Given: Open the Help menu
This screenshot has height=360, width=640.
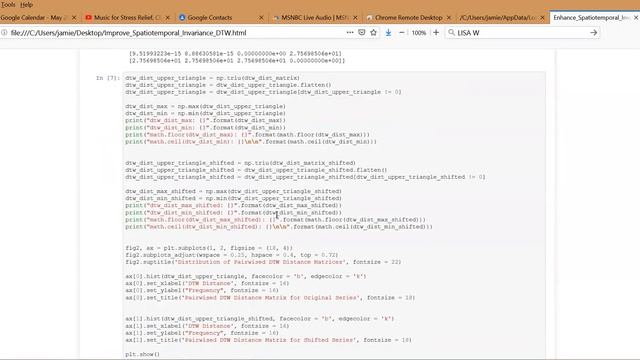Looking at the screenshot, I should (x=27, y=4).
